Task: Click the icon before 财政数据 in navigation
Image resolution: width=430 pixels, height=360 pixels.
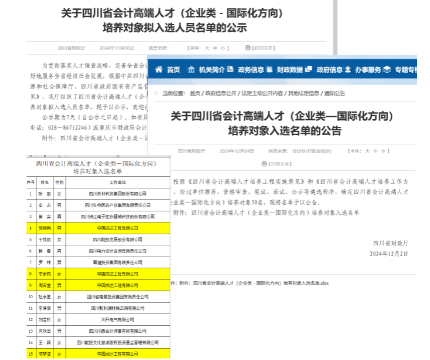Action: pos(270,69)
